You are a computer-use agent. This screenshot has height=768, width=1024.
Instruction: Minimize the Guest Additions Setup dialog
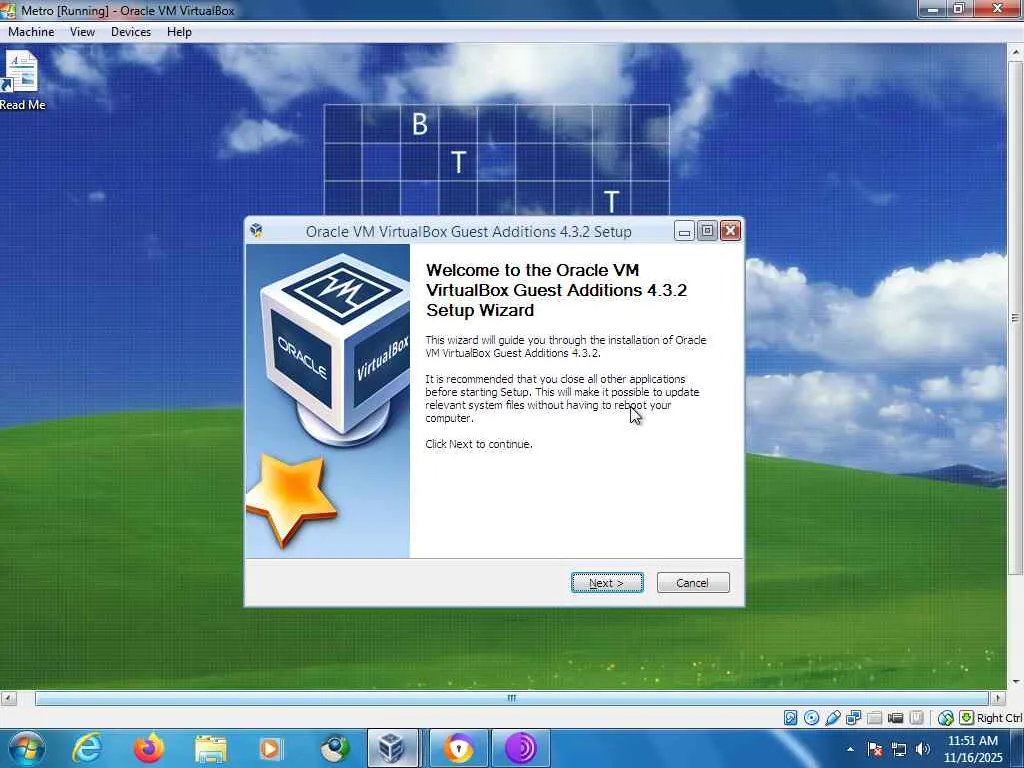(684, 231)
